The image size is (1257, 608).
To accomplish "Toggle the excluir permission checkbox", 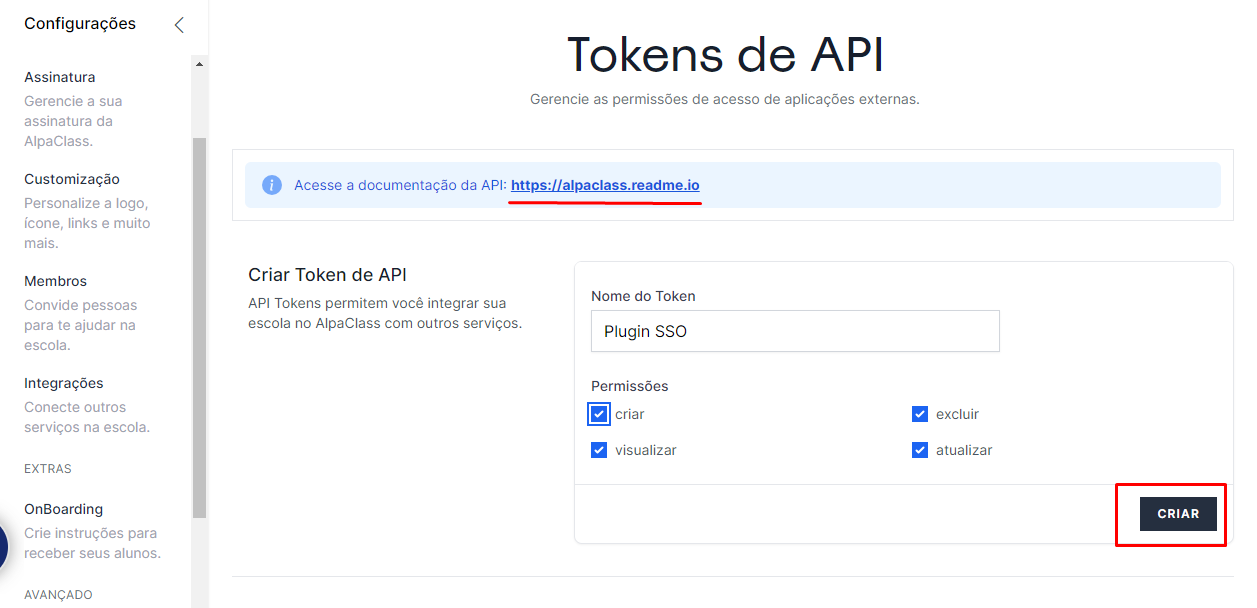I will [x=920, y=414].
